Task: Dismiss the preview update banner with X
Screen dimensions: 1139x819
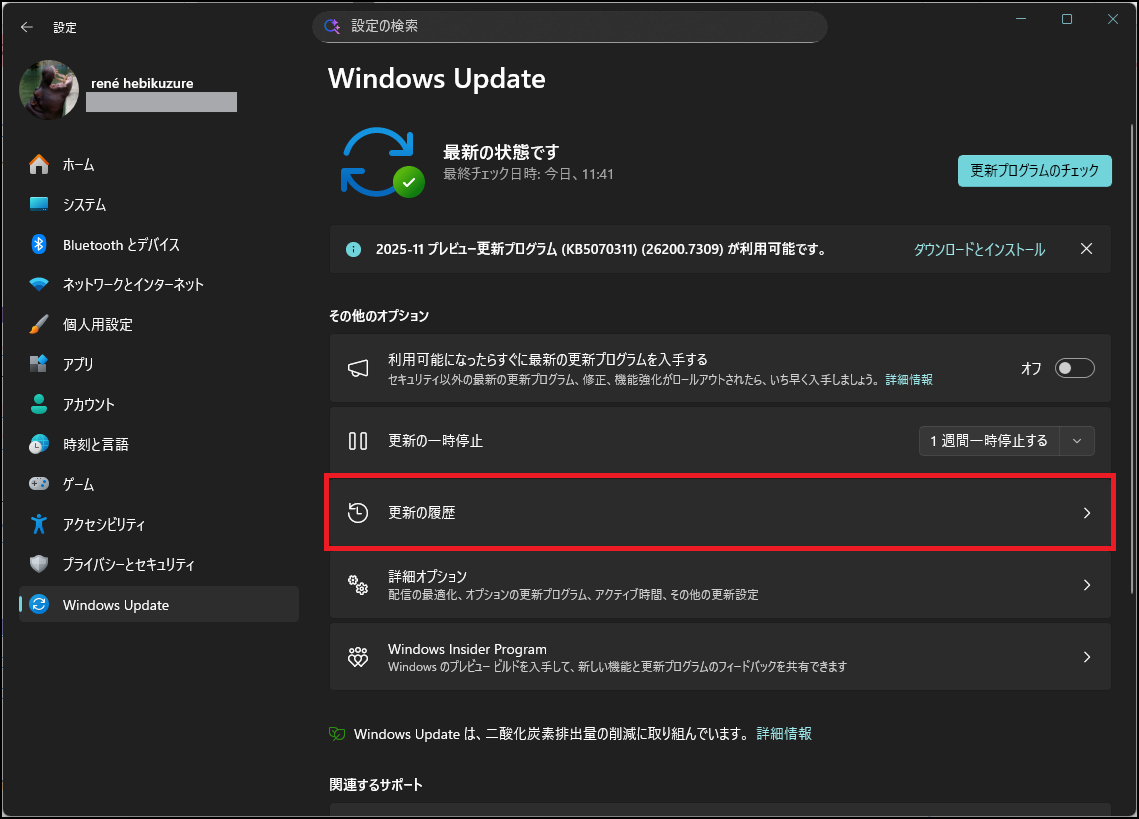Action: [1086, 249]
